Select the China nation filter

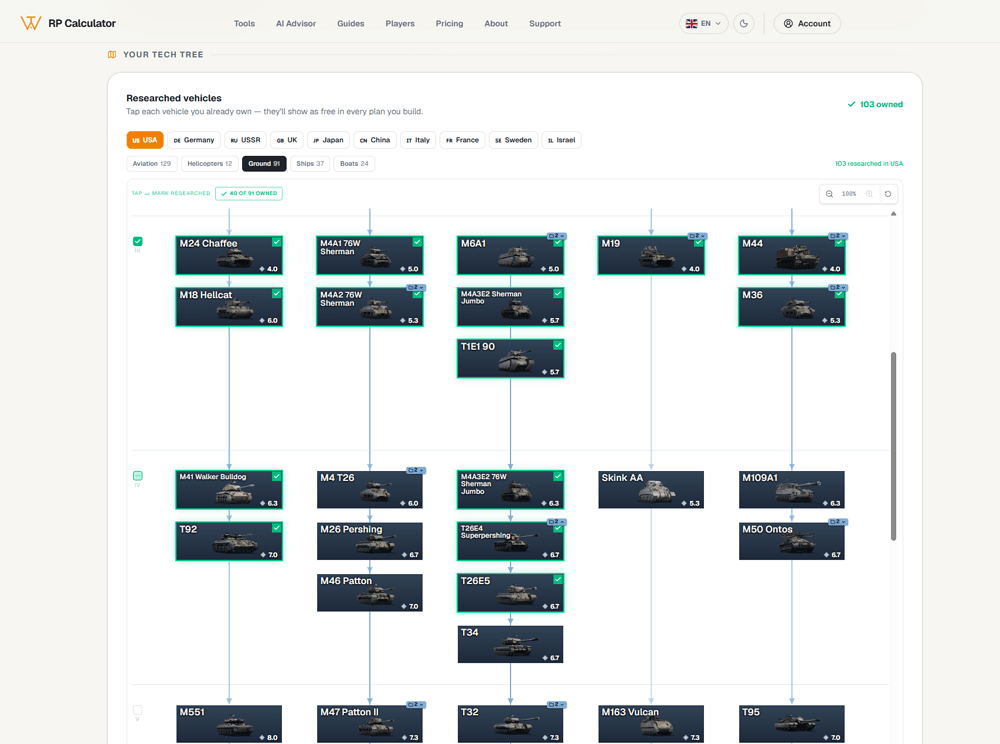[x=375, y=140]
